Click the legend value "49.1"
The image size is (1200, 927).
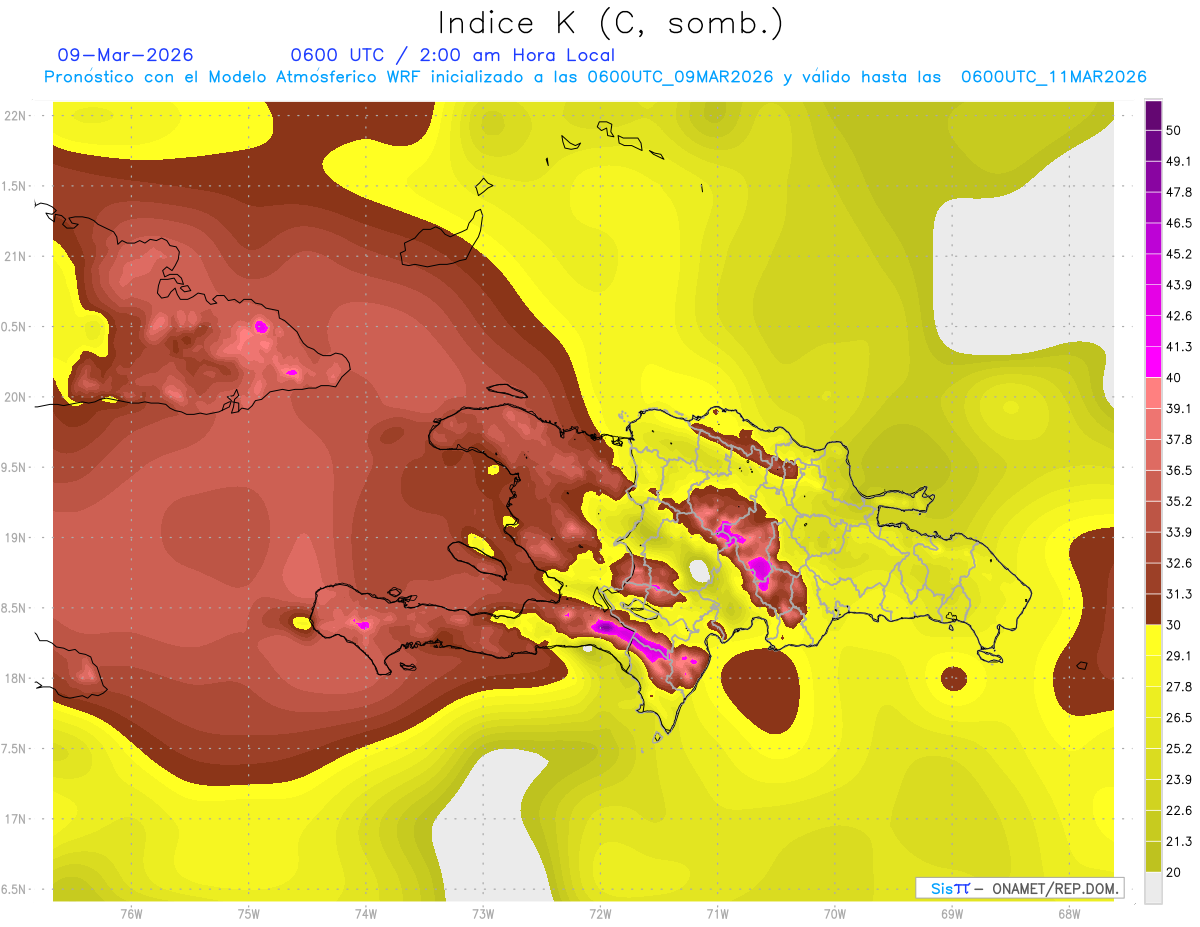pos(1177,160)
